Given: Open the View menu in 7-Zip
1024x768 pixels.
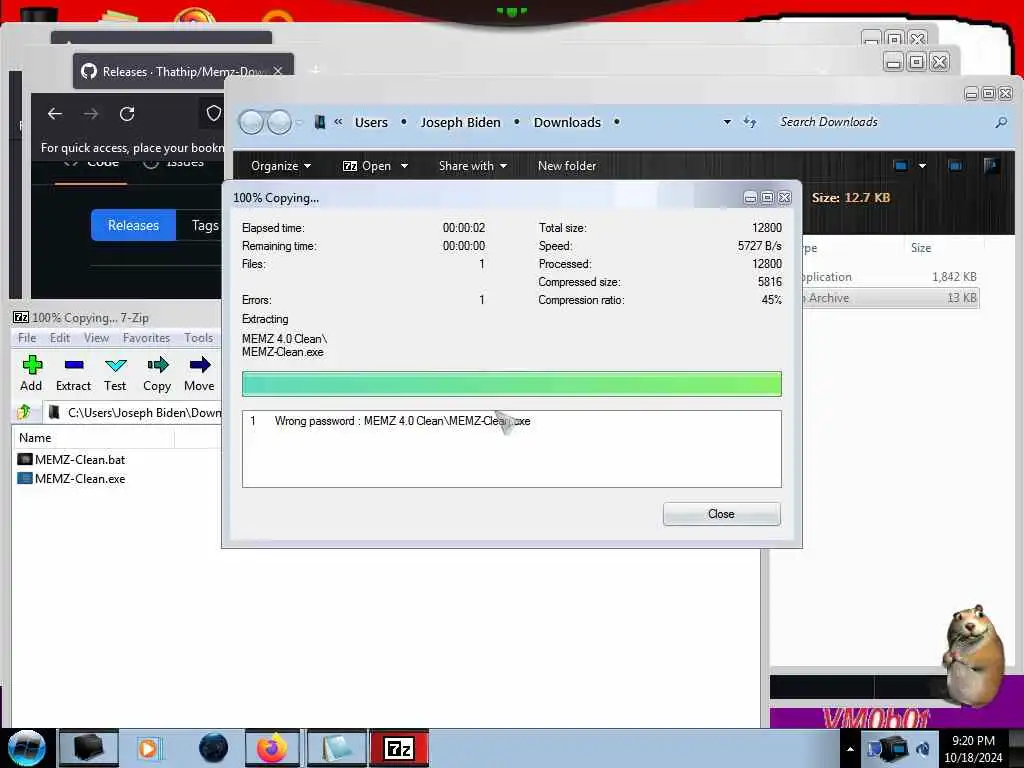Looking at the screenshot, I should (96, 338).
